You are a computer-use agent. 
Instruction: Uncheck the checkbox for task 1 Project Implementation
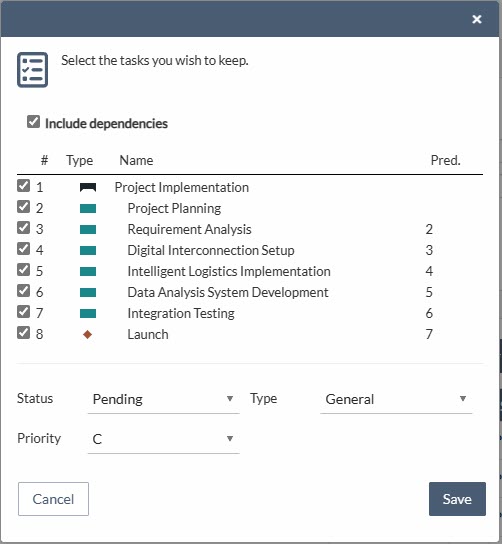23,186
